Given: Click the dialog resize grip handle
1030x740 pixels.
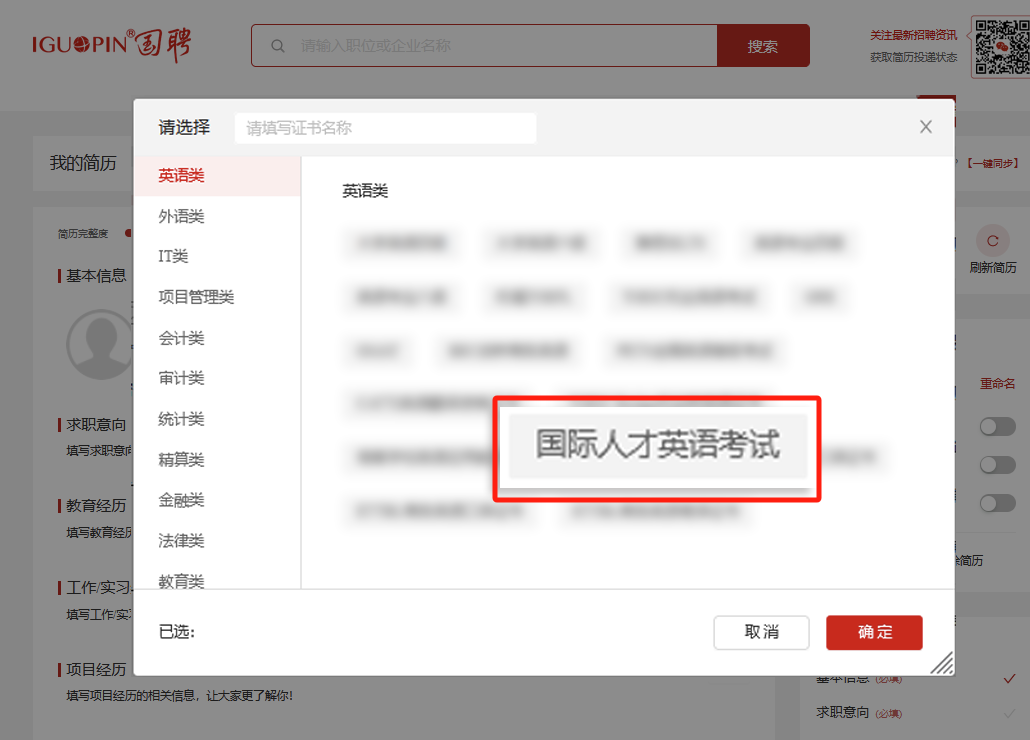Looking at the screenshot, I should (x=941, y=662).
